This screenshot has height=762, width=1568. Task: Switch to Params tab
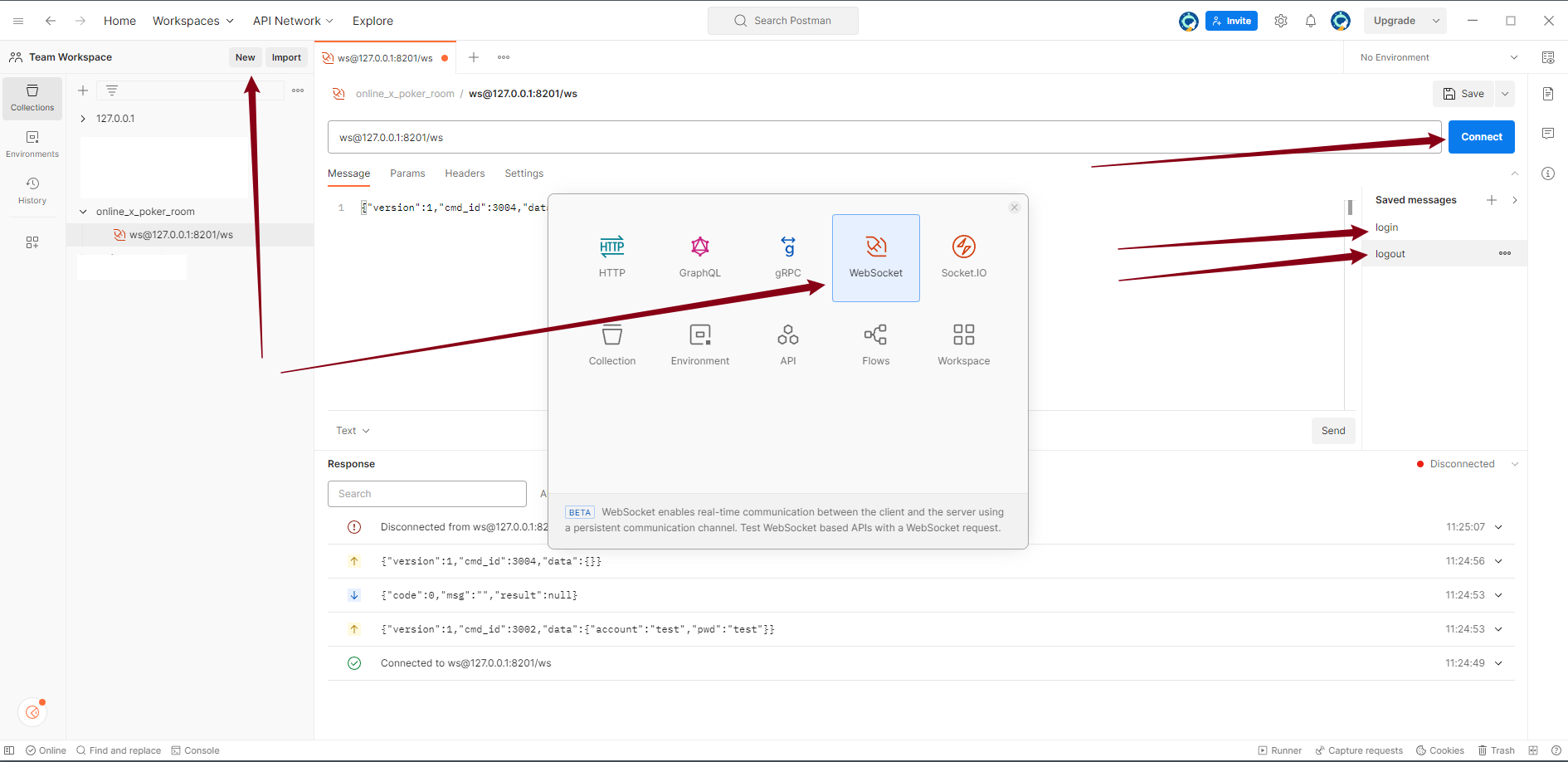click(407, 173)
